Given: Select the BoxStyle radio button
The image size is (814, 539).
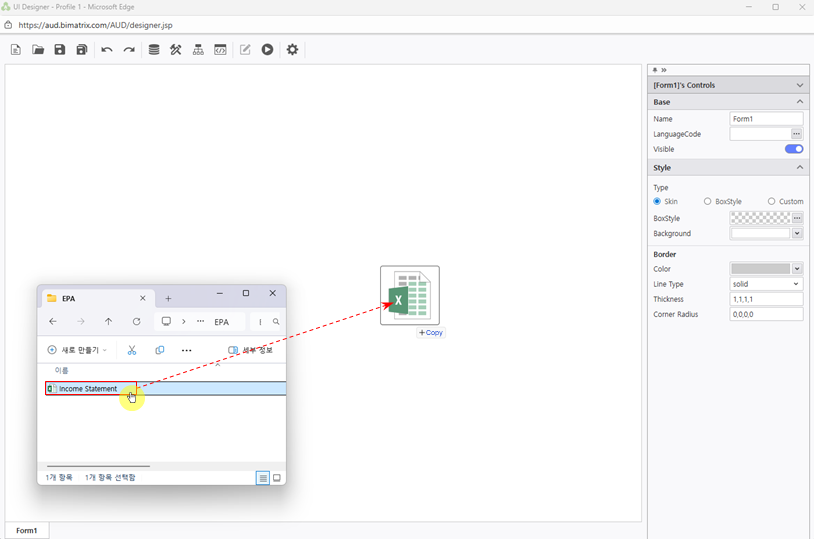Looking at the screenshot, I should point(708,202).
